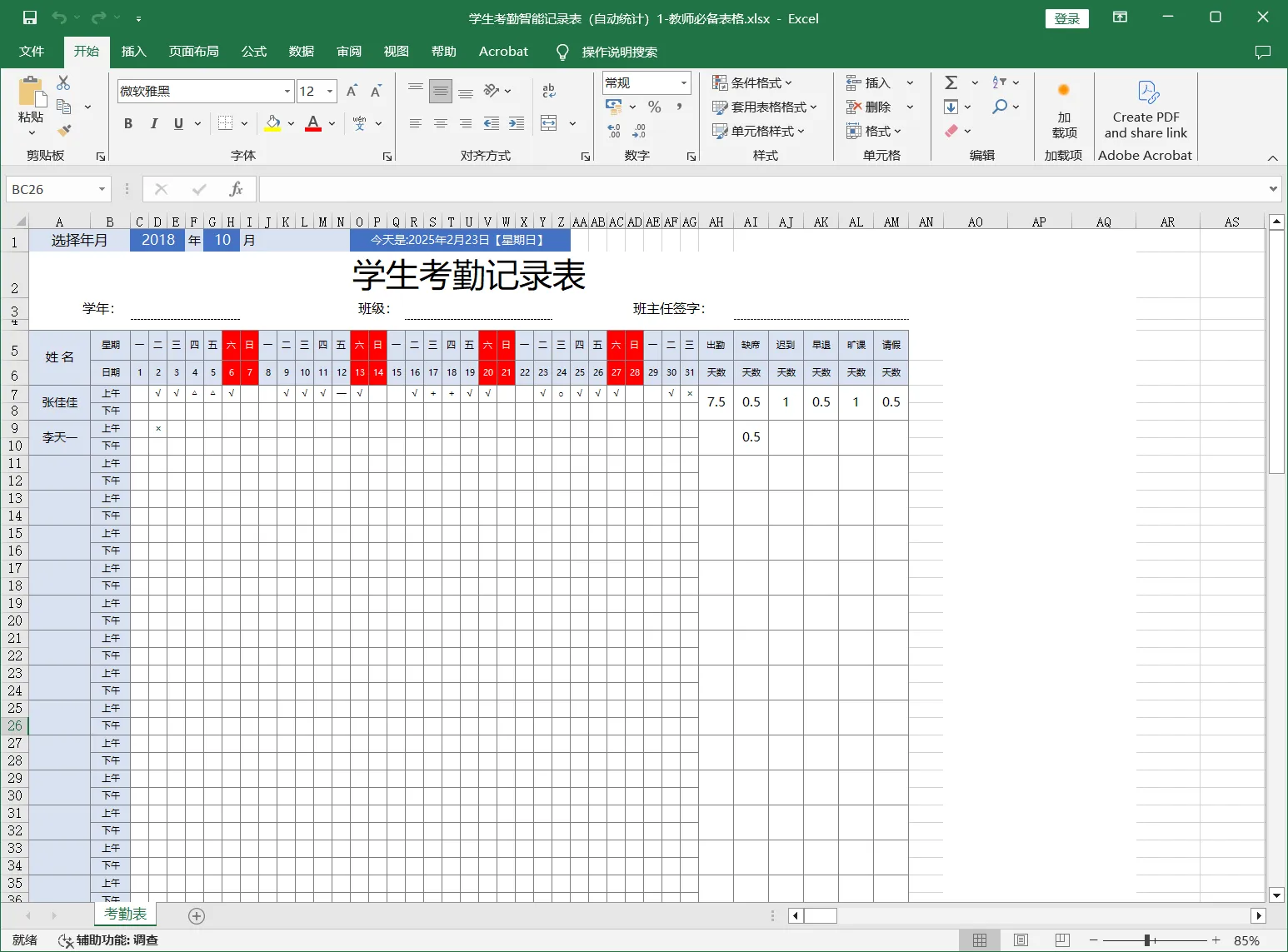Click the Paste clipboard icon
Viewport: 1288px width, 952px height.
pos(31,92)
